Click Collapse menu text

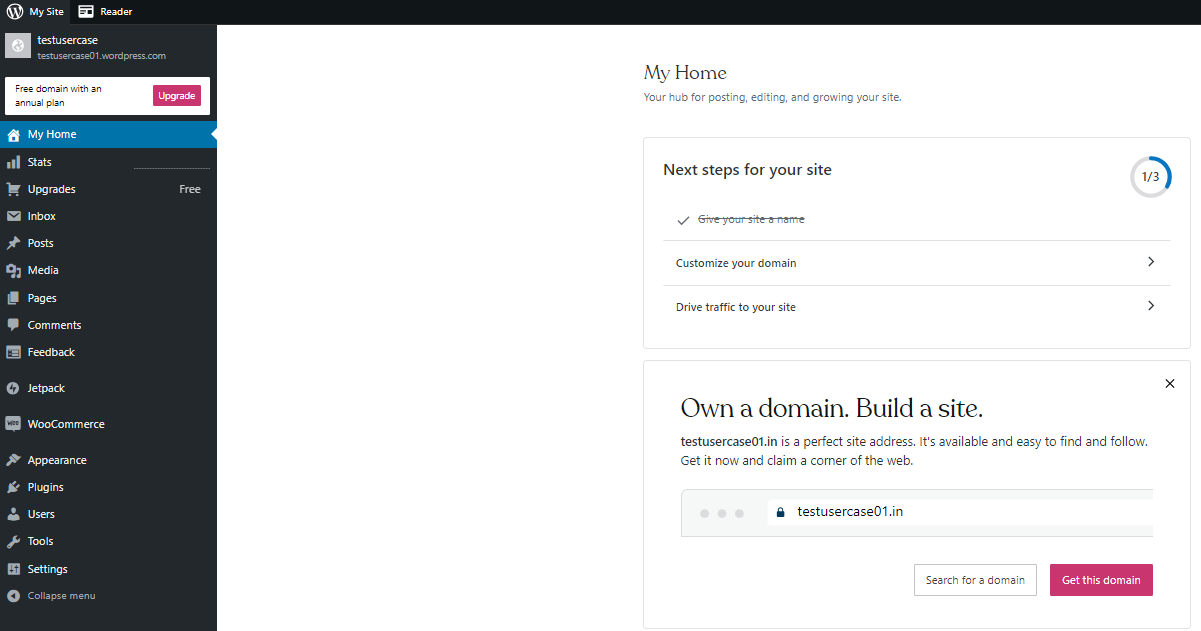(x=62, y=596)
